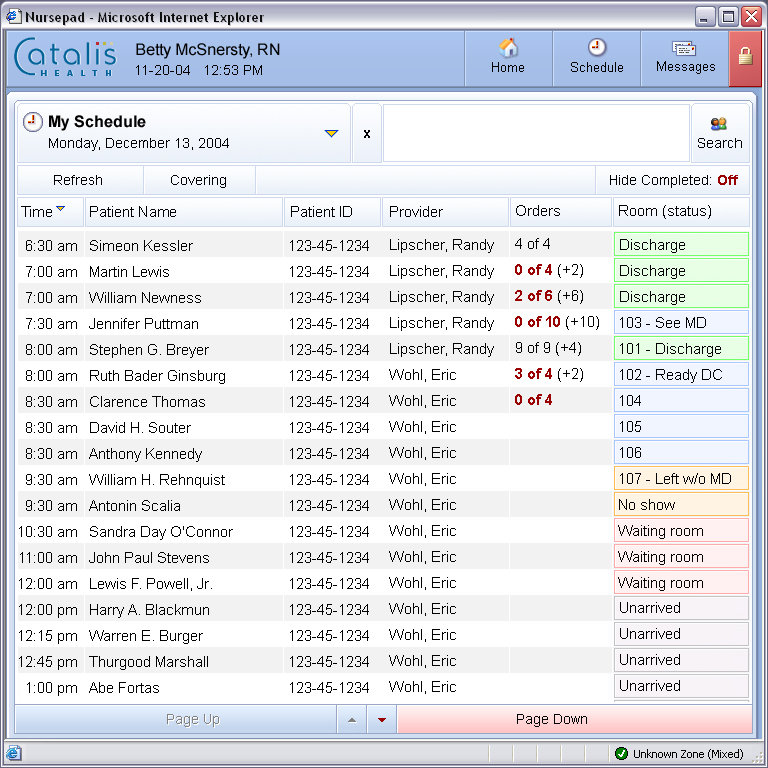The height and width of the screenshot is (768, 768).
Task: Sort by Patient ID column header
Action: click(332, 212)
